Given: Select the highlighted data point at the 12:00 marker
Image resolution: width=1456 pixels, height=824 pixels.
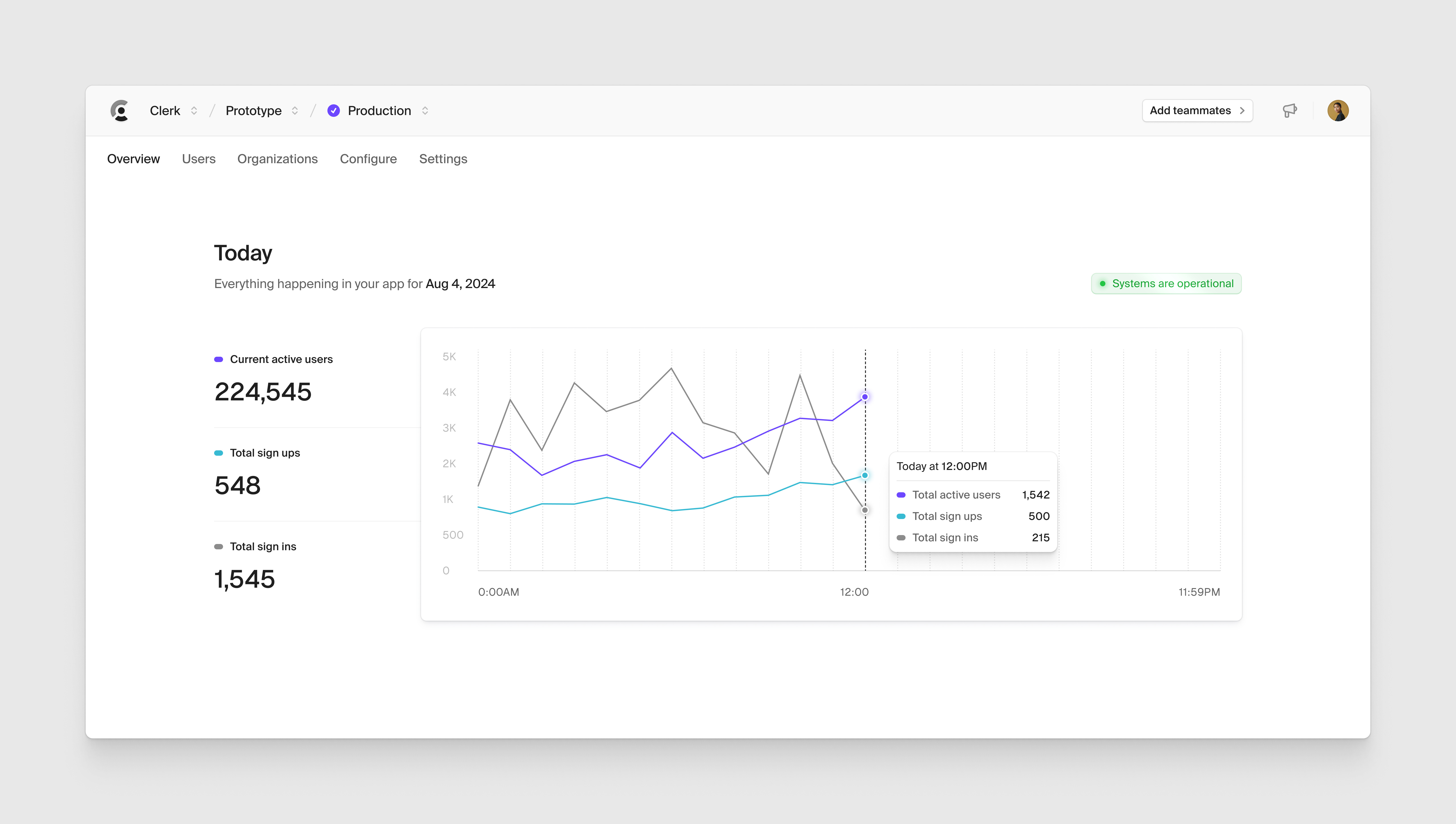Looking at the screenshot, I should point(864,396).
